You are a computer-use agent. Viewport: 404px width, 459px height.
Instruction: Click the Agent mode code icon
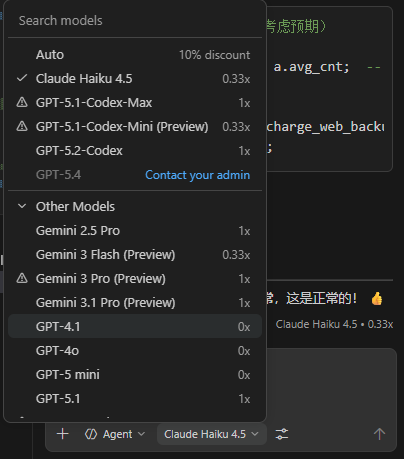pyautogui.click(x=91, y=434)
